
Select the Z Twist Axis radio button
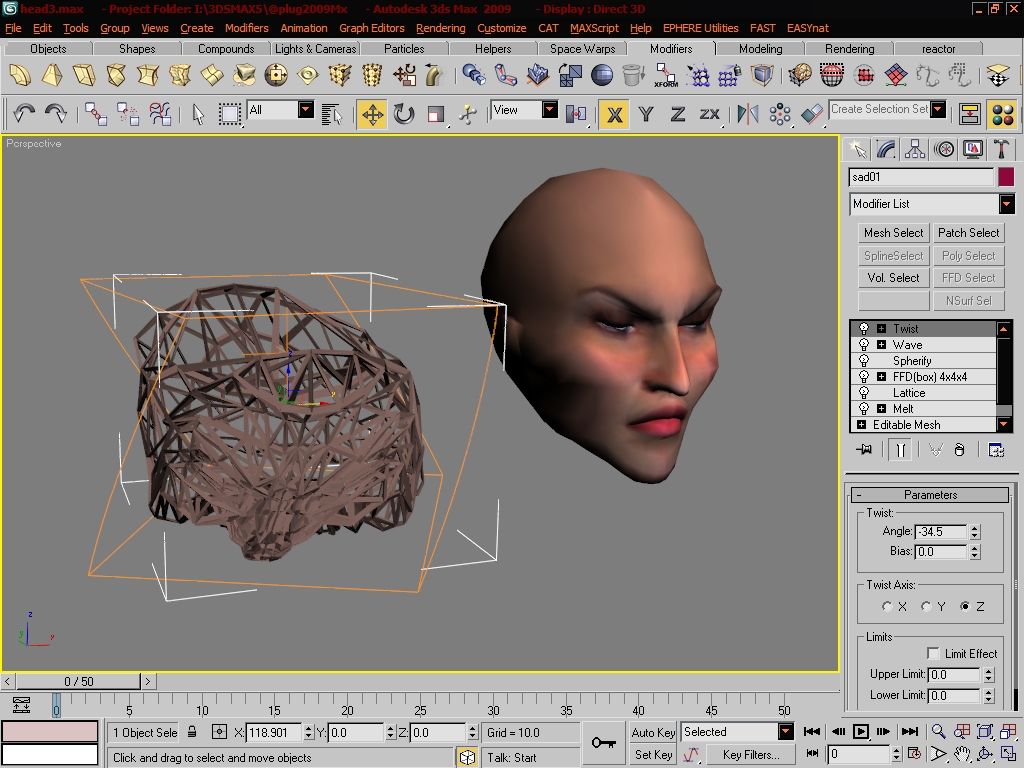[x=965, y=607]
